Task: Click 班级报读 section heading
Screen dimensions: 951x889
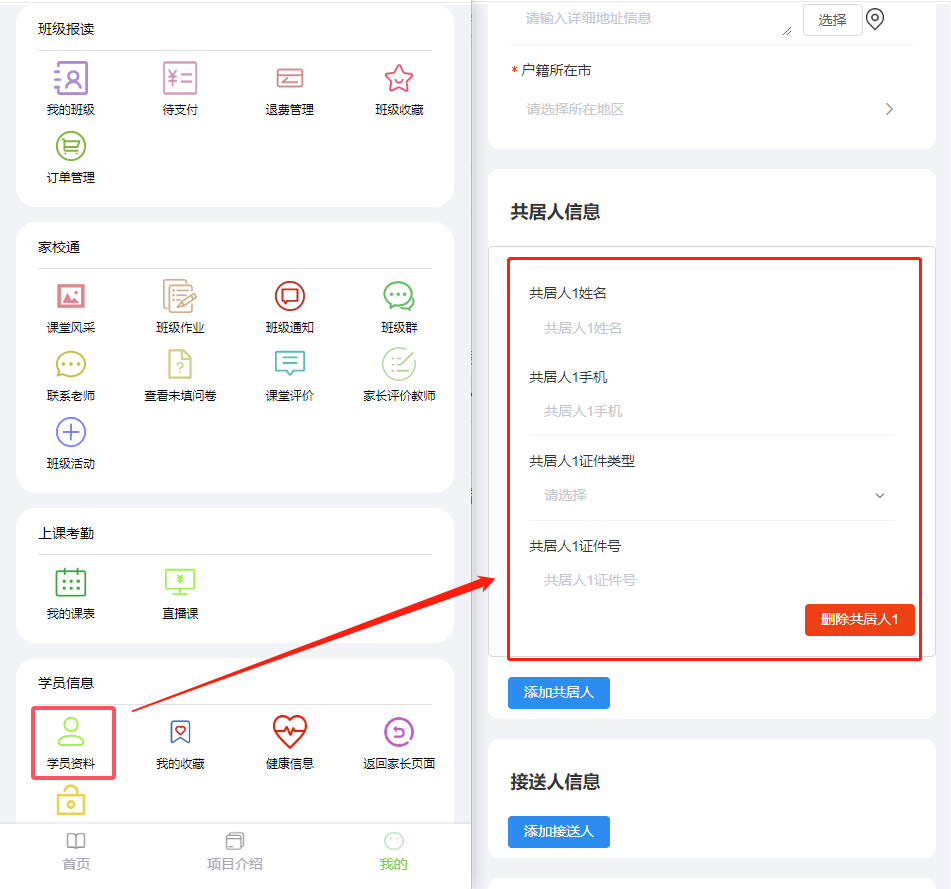Action: [x=66, y=29]
